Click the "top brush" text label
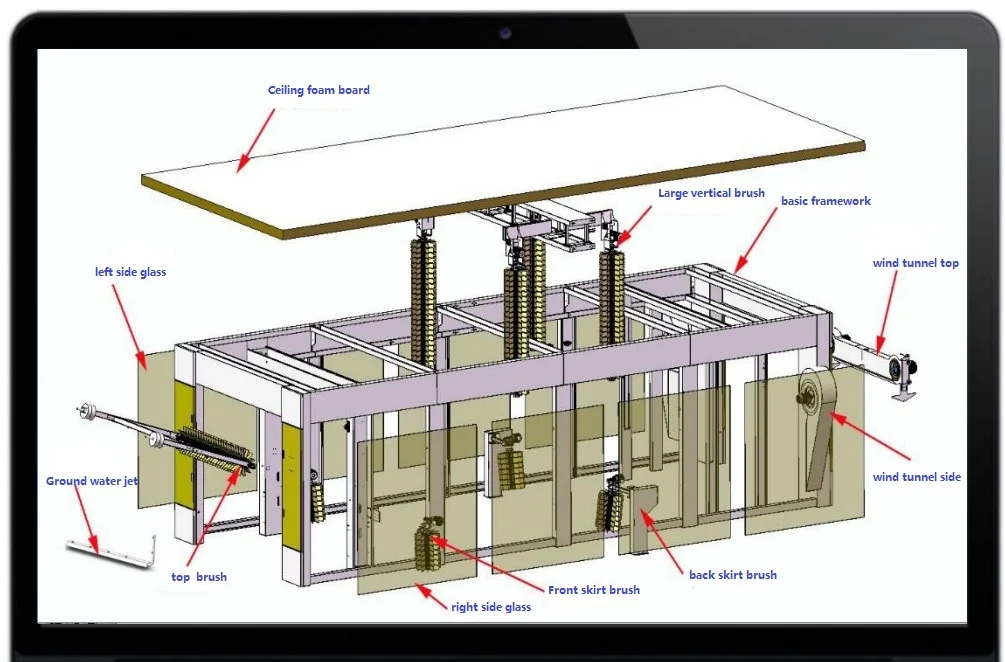The image size is (1005, 662). 199,577
